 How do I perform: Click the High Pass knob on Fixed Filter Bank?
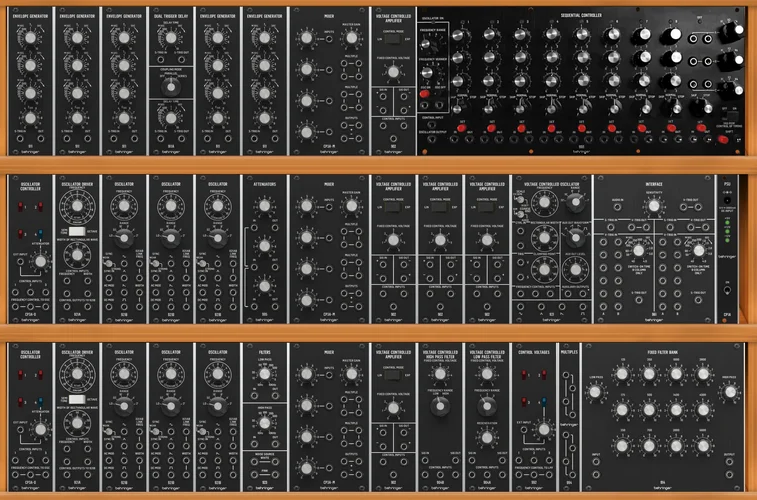[x=730, y=392]
